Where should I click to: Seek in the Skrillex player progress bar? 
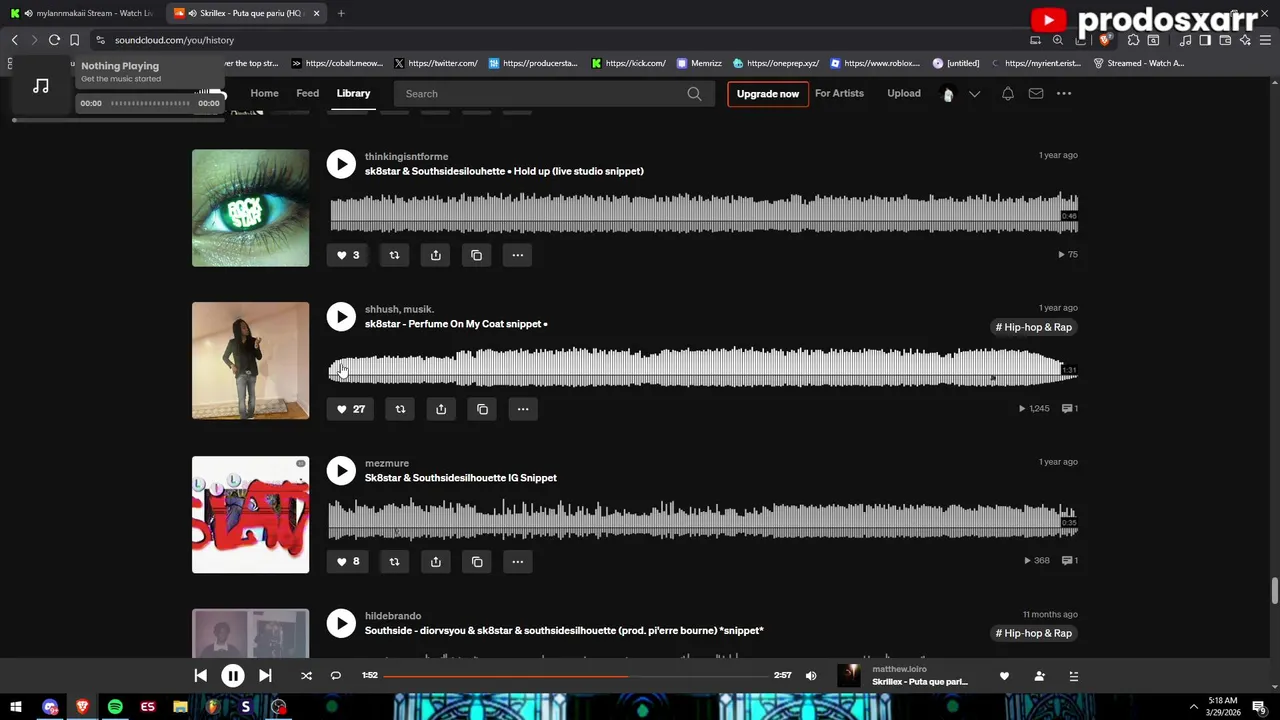tap(576, 676)
